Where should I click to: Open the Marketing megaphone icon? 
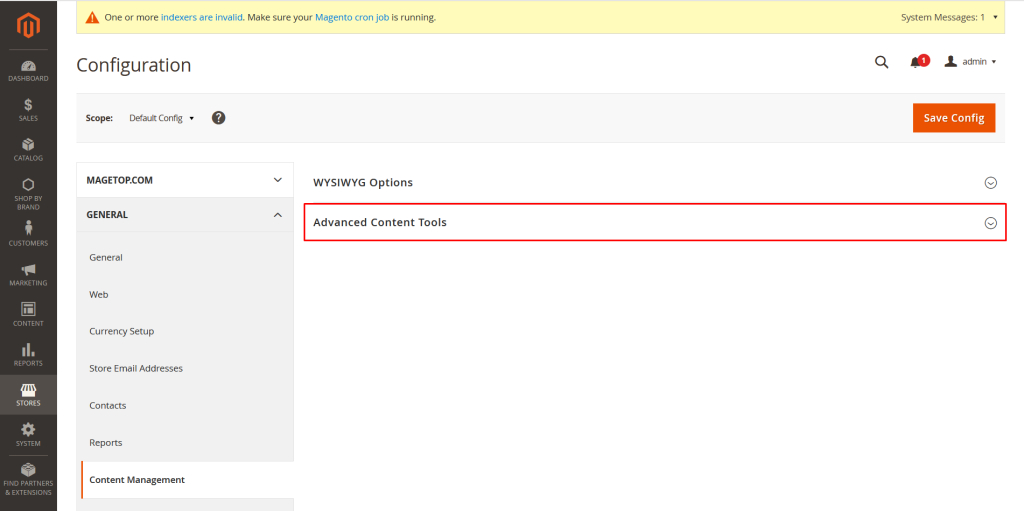(28, 270)
